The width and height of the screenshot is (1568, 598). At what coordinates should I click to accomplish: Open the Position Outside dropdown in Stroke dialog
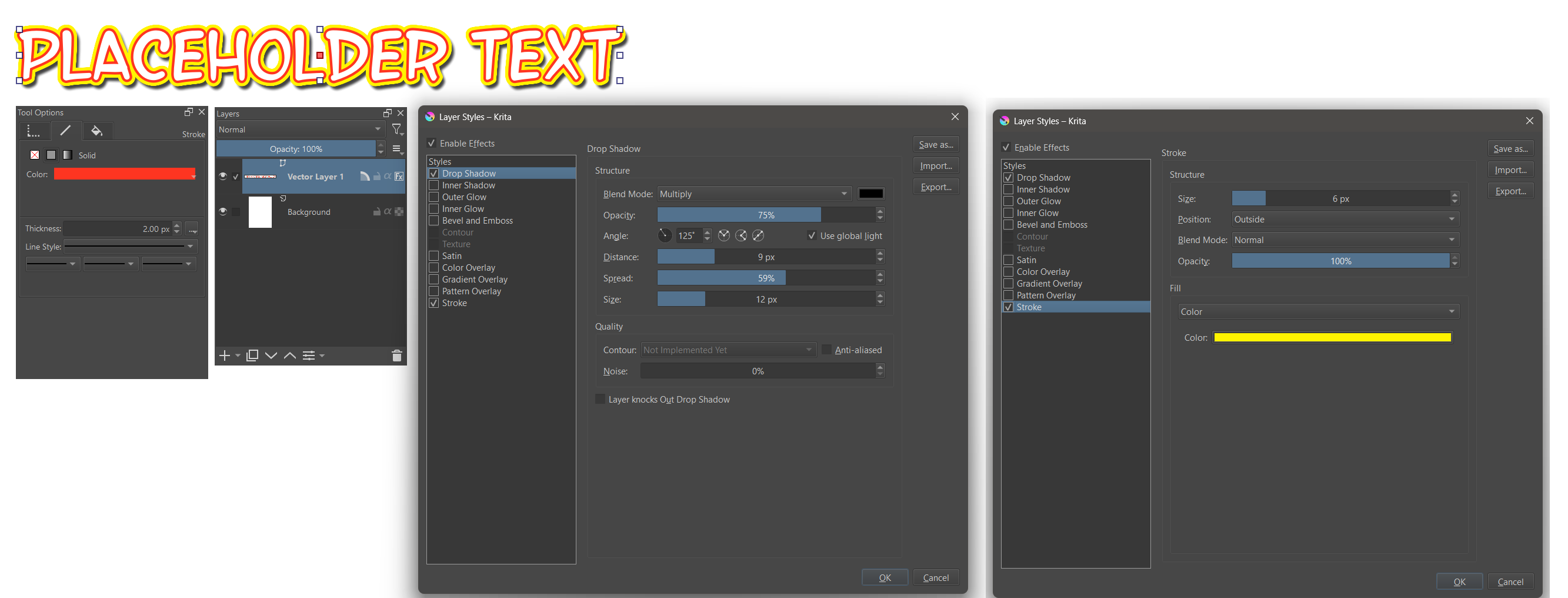tap(1345, 219)
